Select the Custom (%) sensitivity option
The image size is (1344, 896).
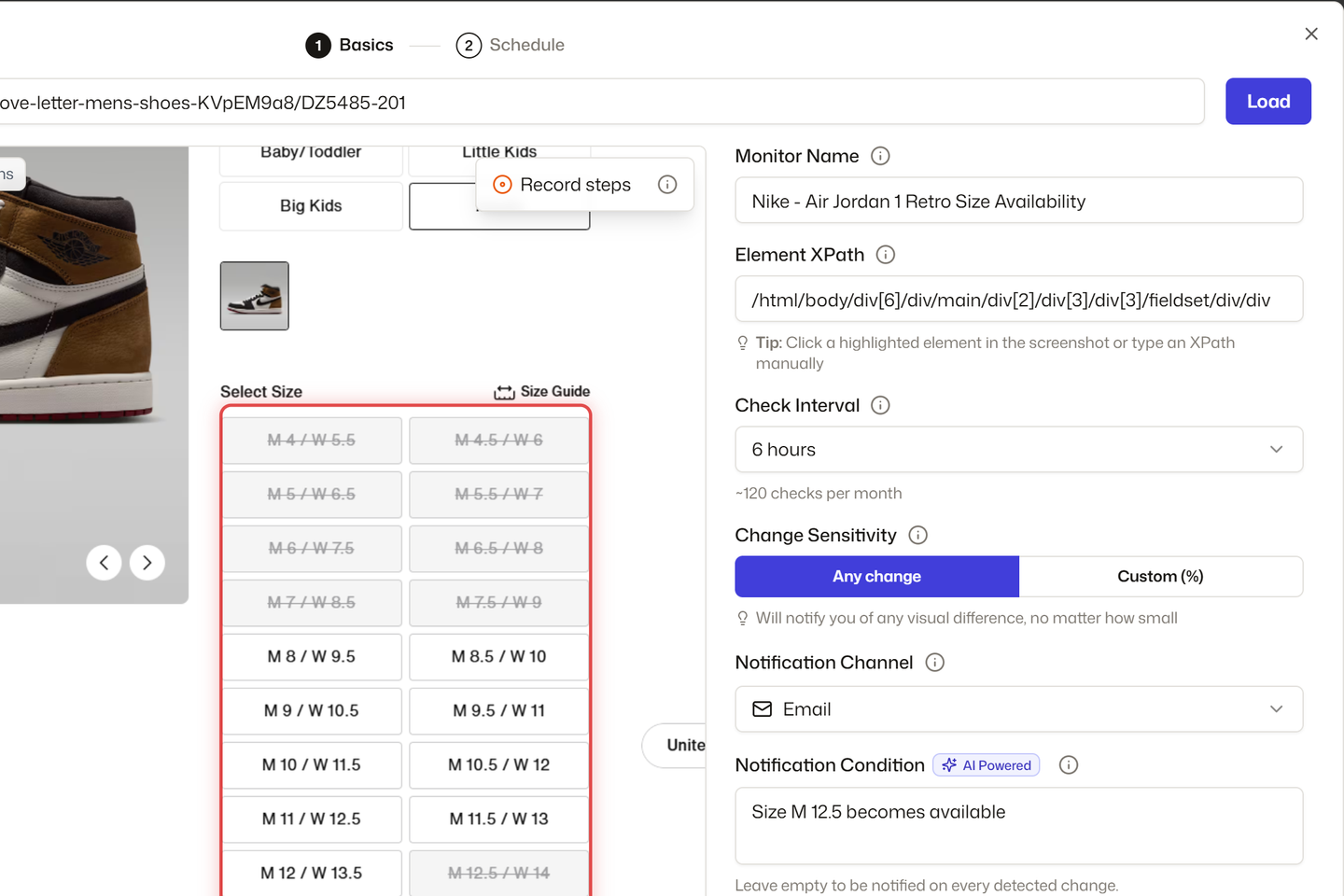click(x=1161, y=577)
